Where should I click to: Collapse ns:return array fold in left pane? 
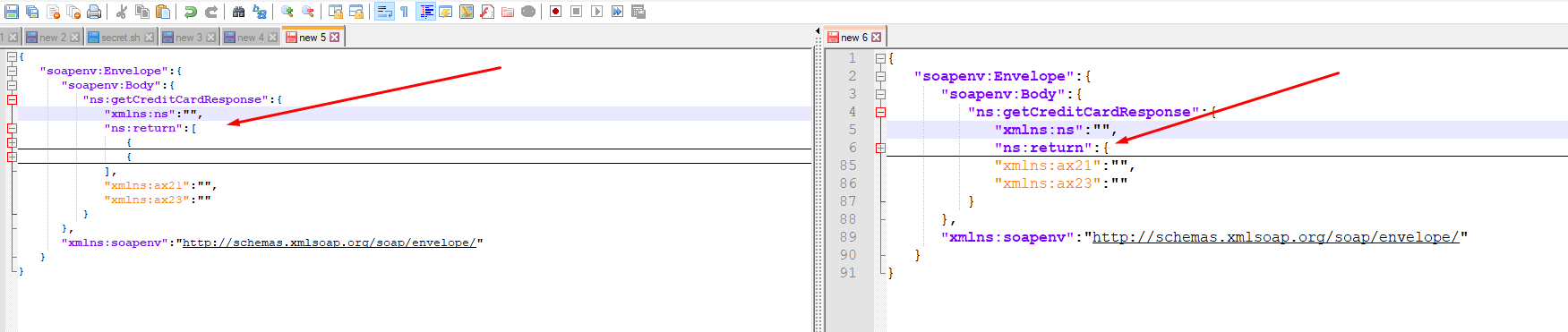click(x=12, y=128)
